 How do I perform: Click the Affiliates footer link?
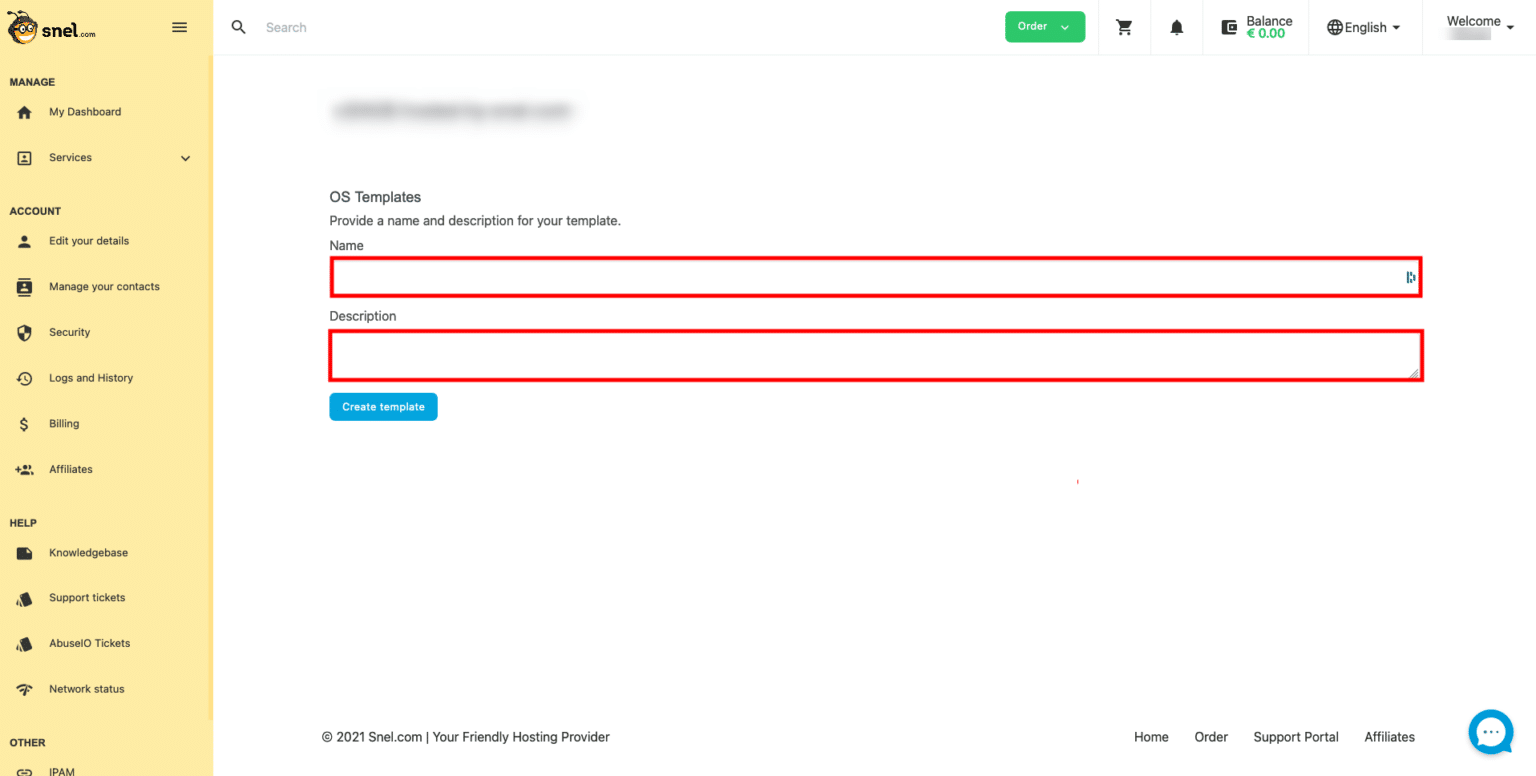coord(1389,737)
